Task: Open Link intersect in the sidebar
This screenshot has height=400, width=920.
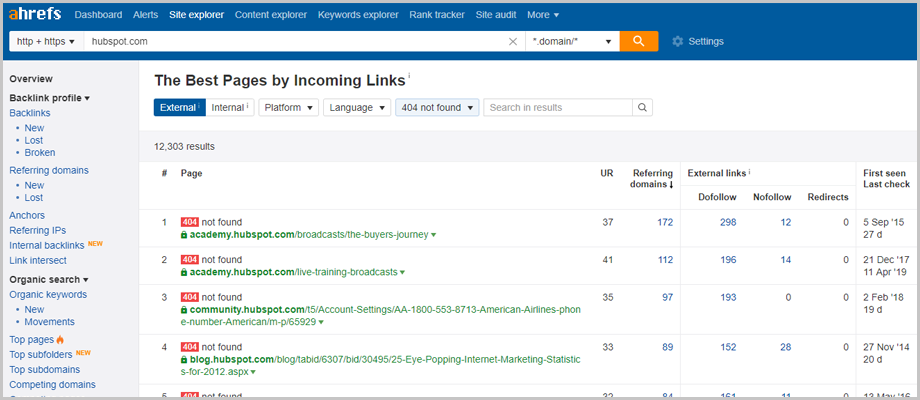Action: click(x=38, y=260)
